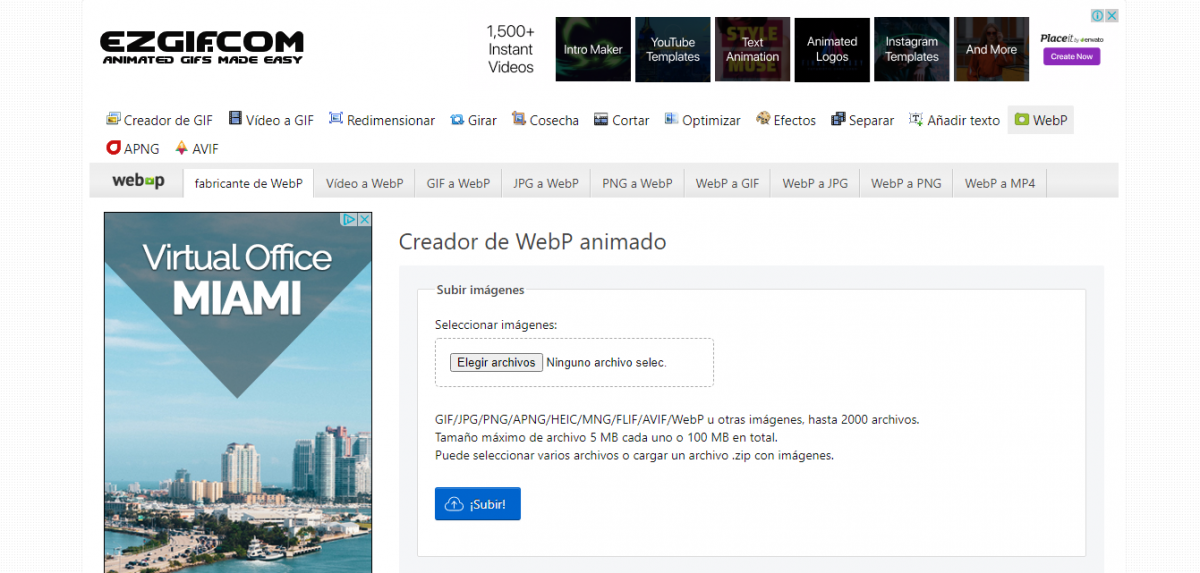Open the Vídeo a GIF tool
This screenshot has height=573, width=1200.
point(271,120)
